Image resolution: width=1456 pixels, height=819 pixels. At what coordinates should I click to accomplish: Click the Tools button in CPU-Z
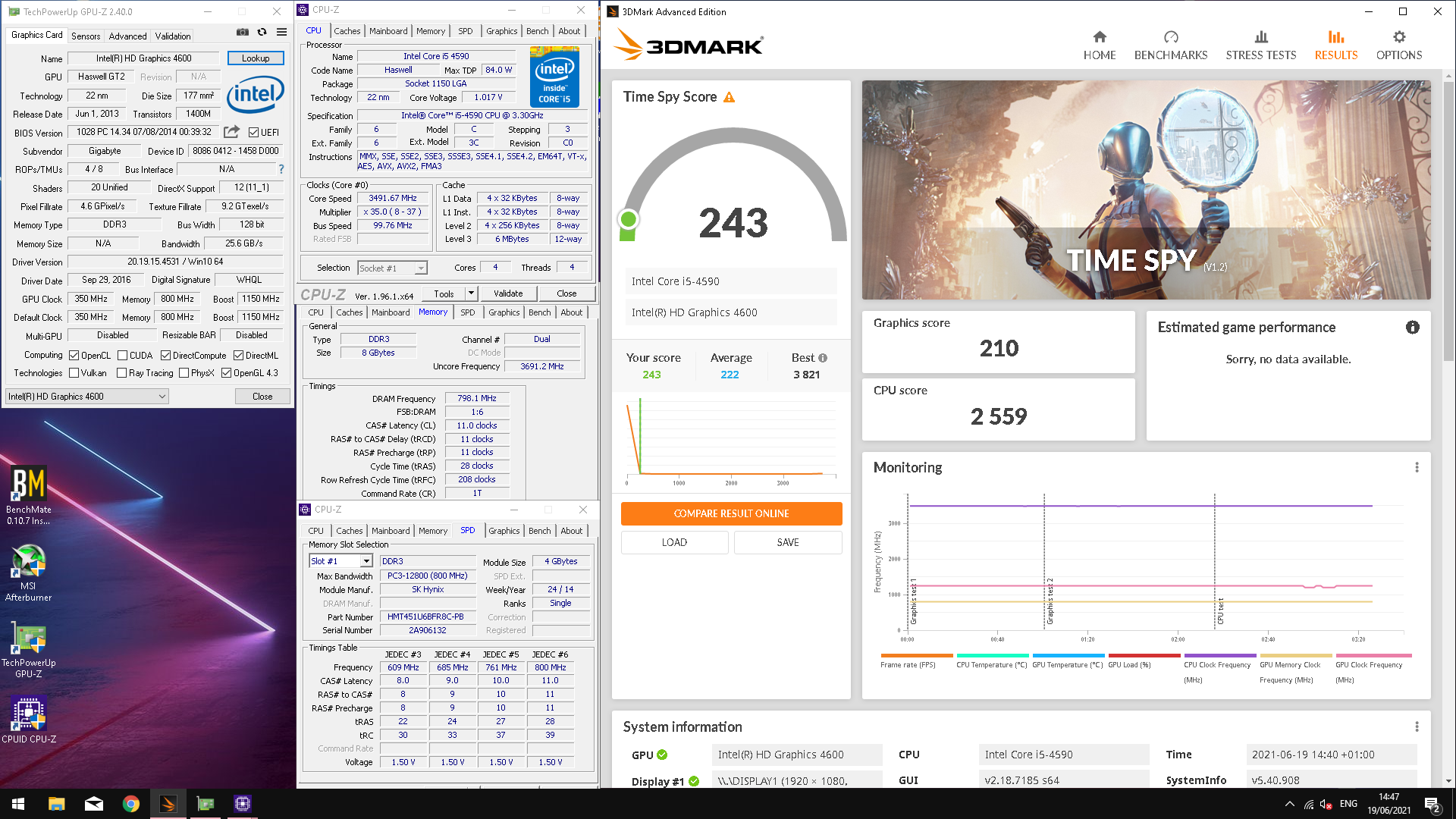tap(444, 293)
